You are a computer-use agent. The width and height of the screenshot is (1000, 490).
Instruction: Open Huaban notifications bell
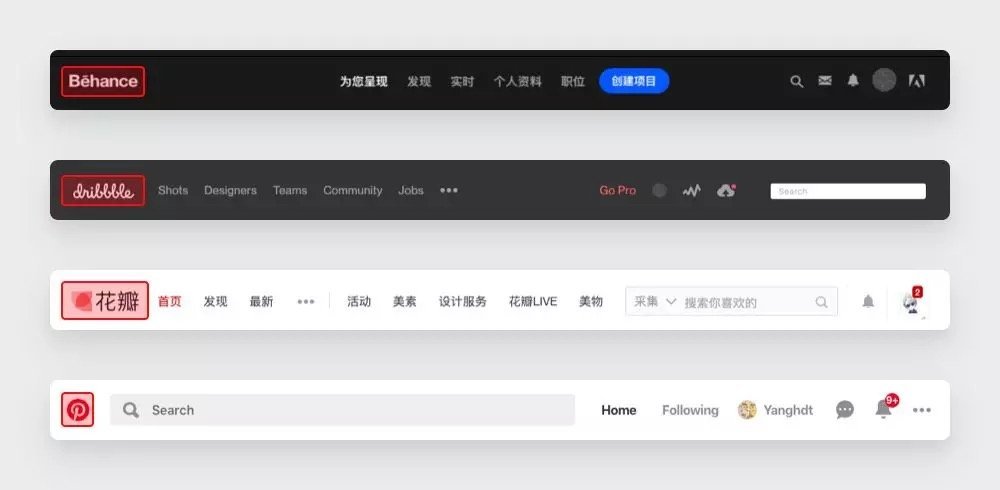(x=868, y=301)
